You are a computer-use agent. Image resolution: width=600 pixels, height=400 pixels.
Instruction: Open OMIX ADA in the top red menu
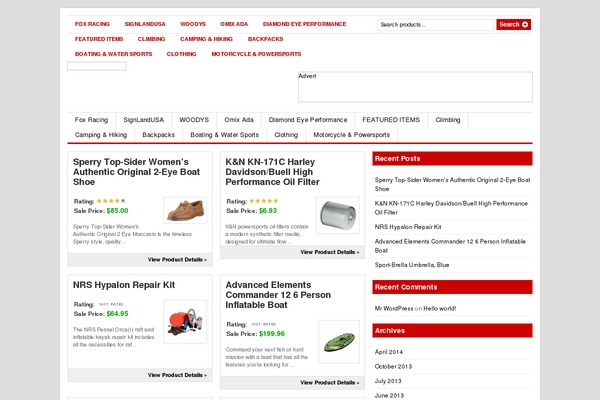tap(234, 24)
